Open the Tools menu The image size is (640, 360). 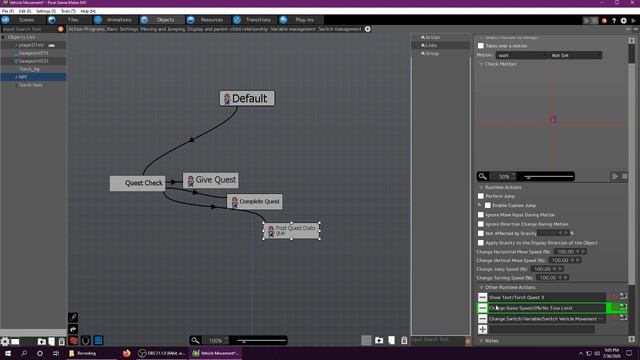click(x=68, y=11)
